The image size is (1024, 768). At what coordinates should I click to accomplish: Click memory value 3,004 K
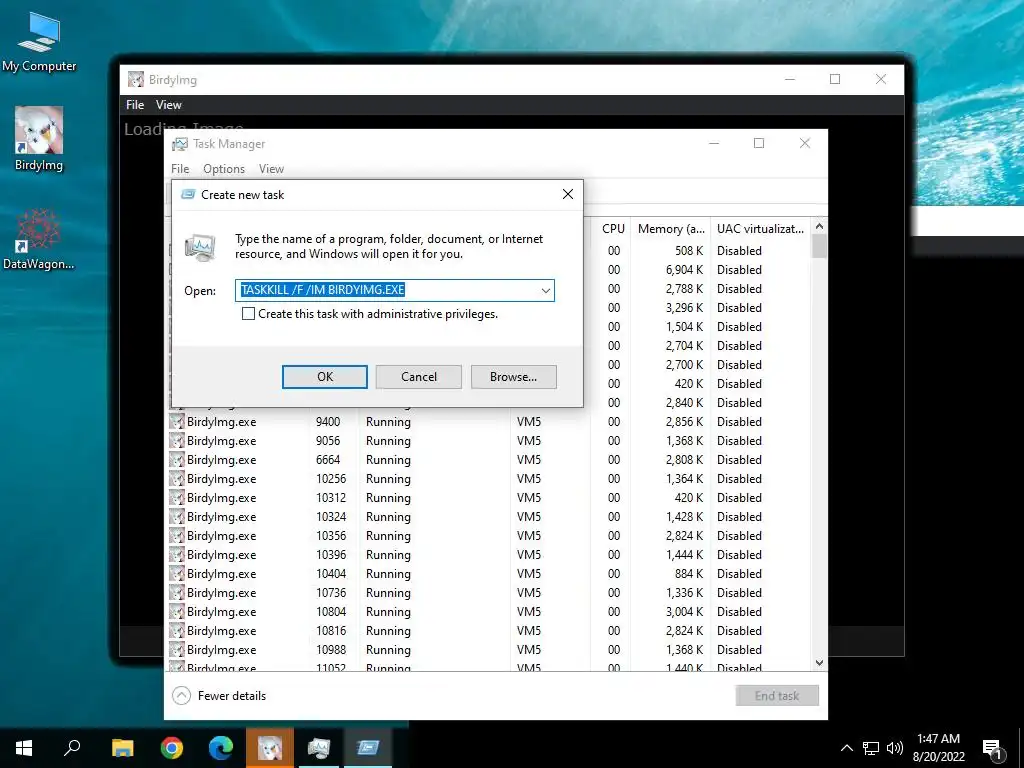[x=684, y=612]
